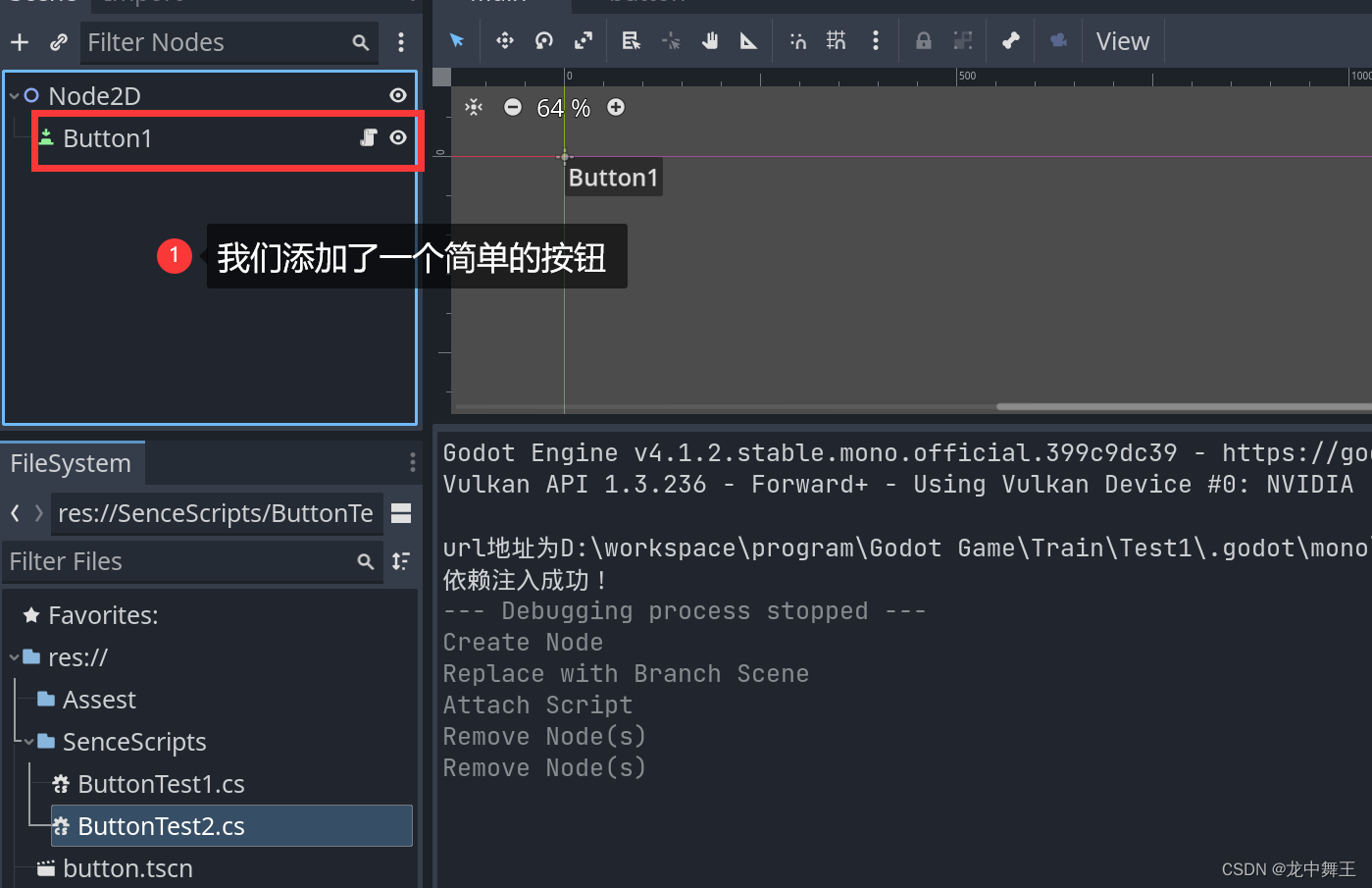
Task: Click 'Replace with Branch Scene' output line
Action: [626, 674]
